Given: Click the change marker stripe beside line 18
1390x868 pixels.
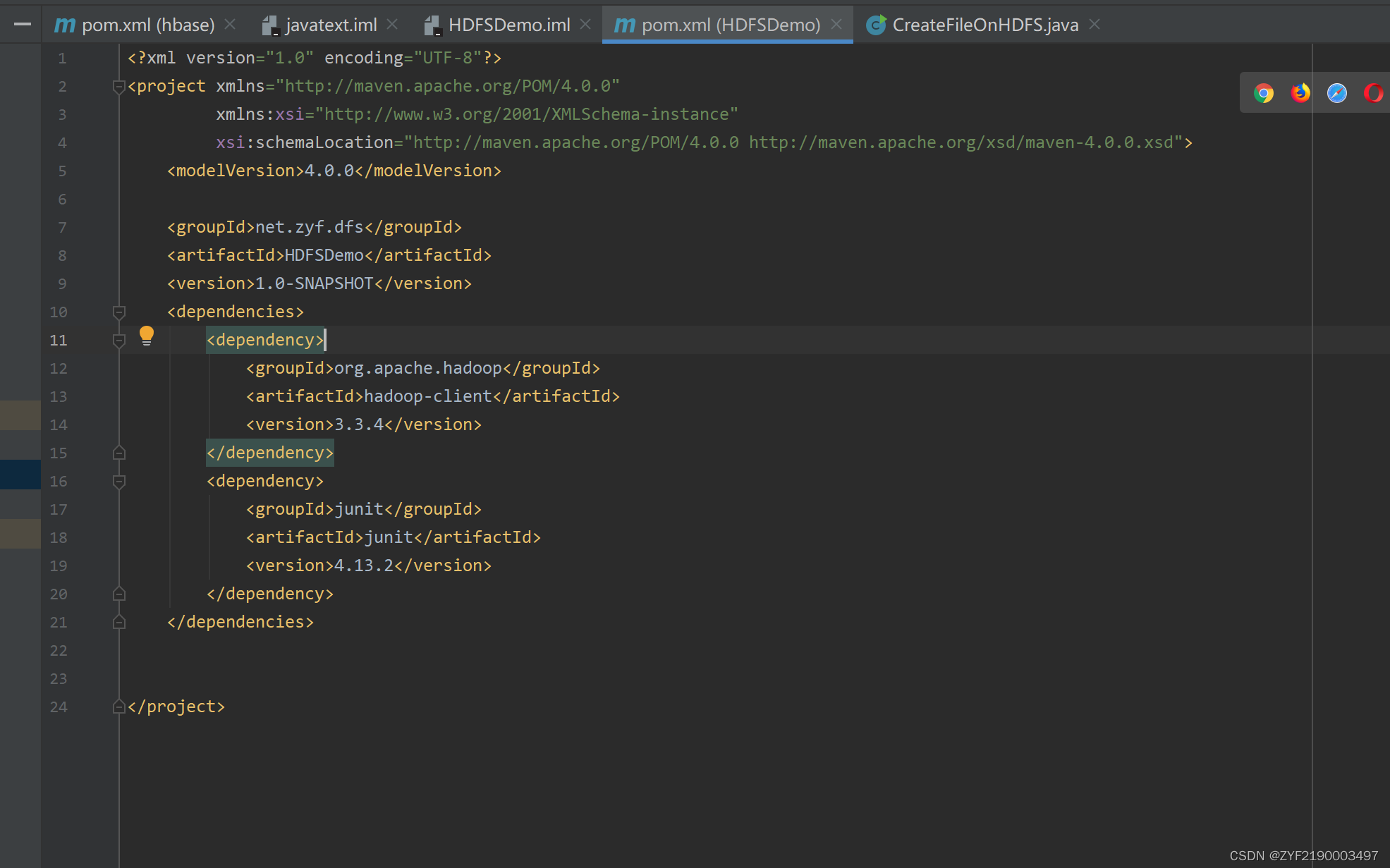Looking at the screenshot, I should coord(20,534).
